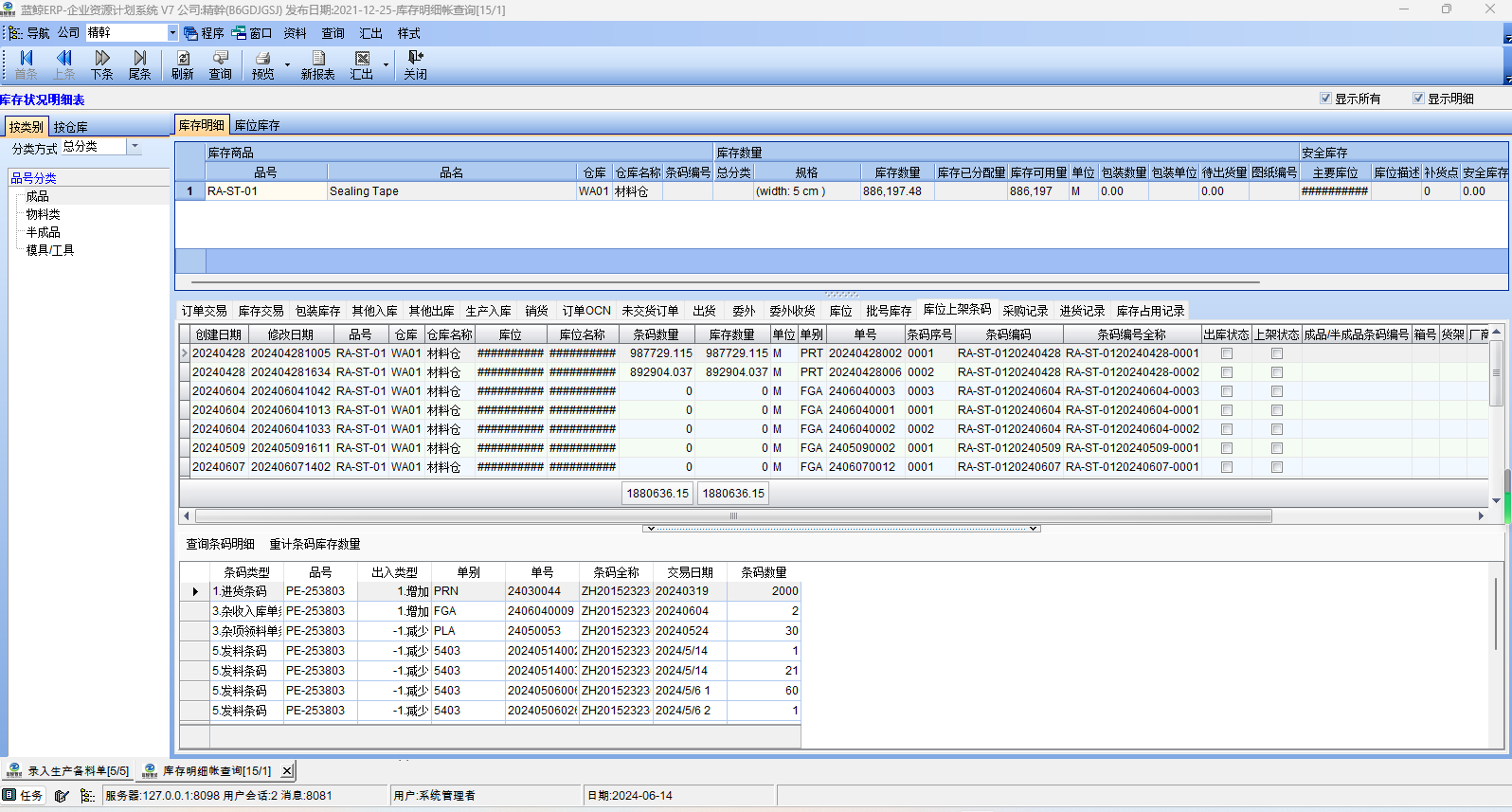Toggle the 显示所有 checkbox
The width and height of the screenshot is (1512, 812).
point(1325,99)
